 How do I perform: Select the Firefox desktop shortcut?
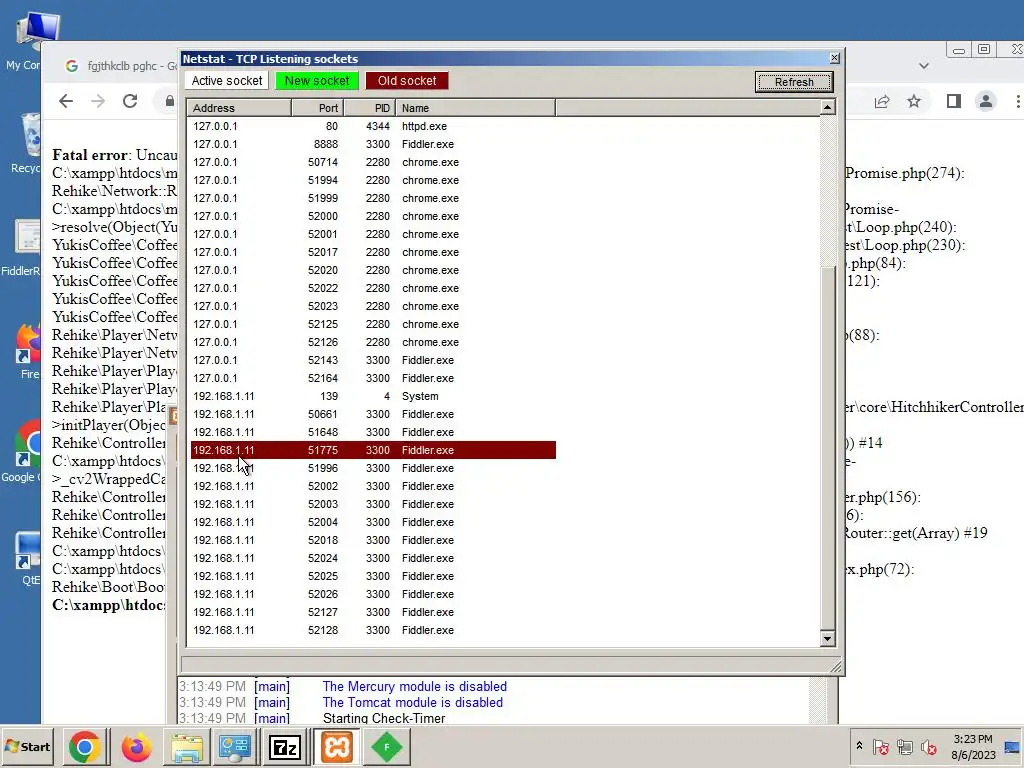(28, 351)
